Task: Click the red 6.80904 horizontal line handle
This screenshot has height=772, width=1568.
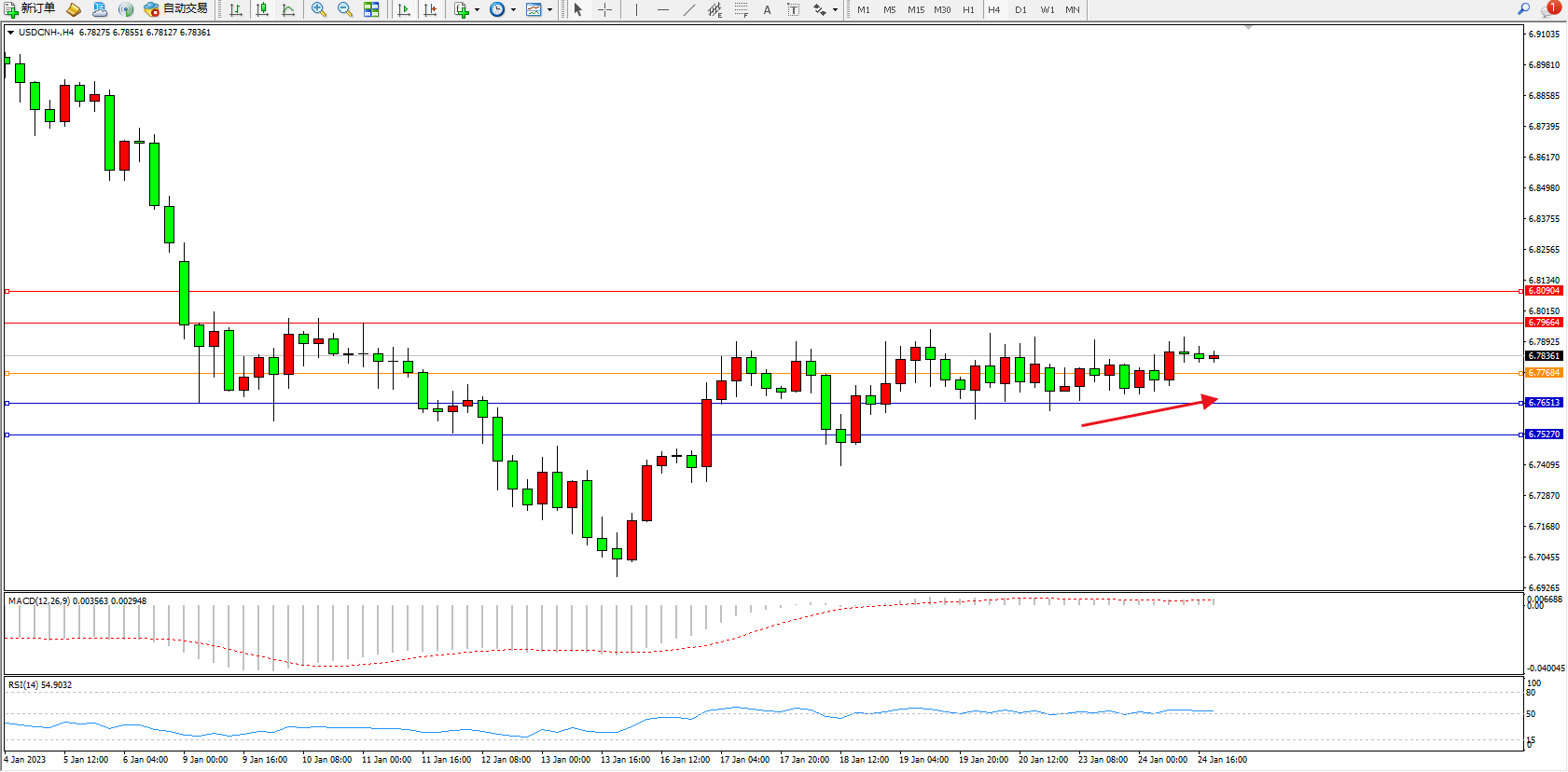Action: click(x=7, y=292)
